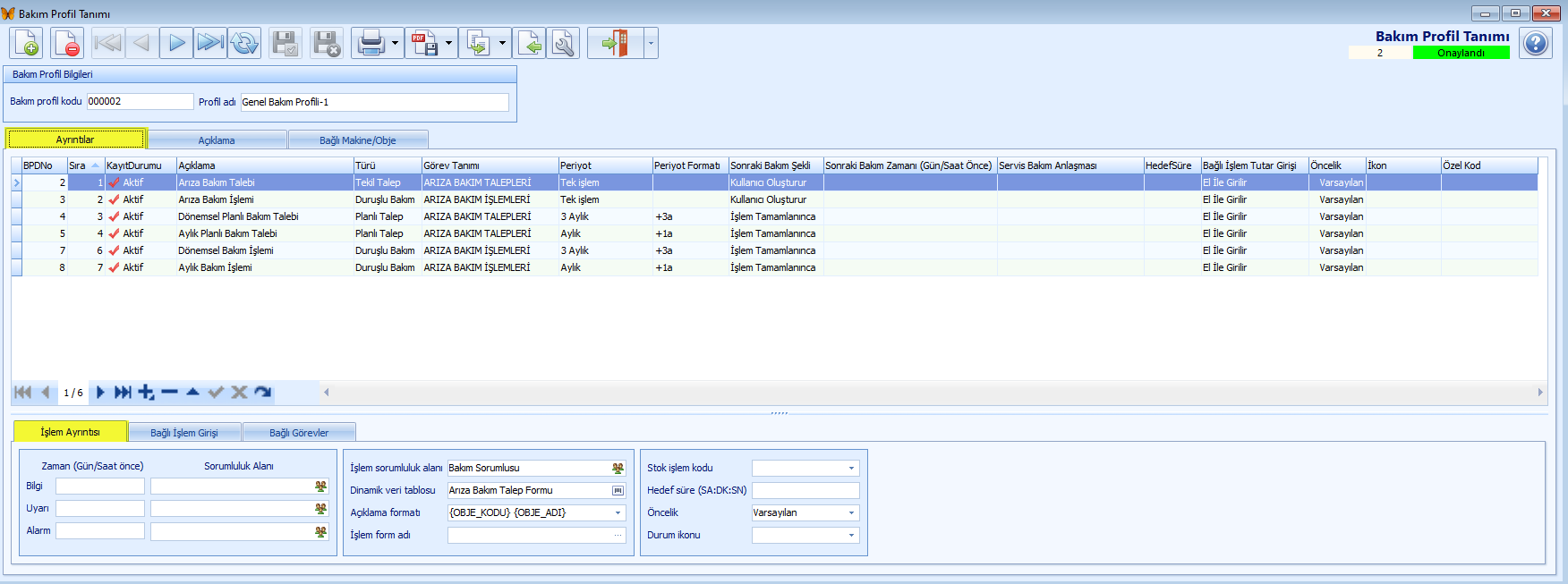Click the Profil adı input field
Screen dimensions: 1568x584
click(374, 102)
